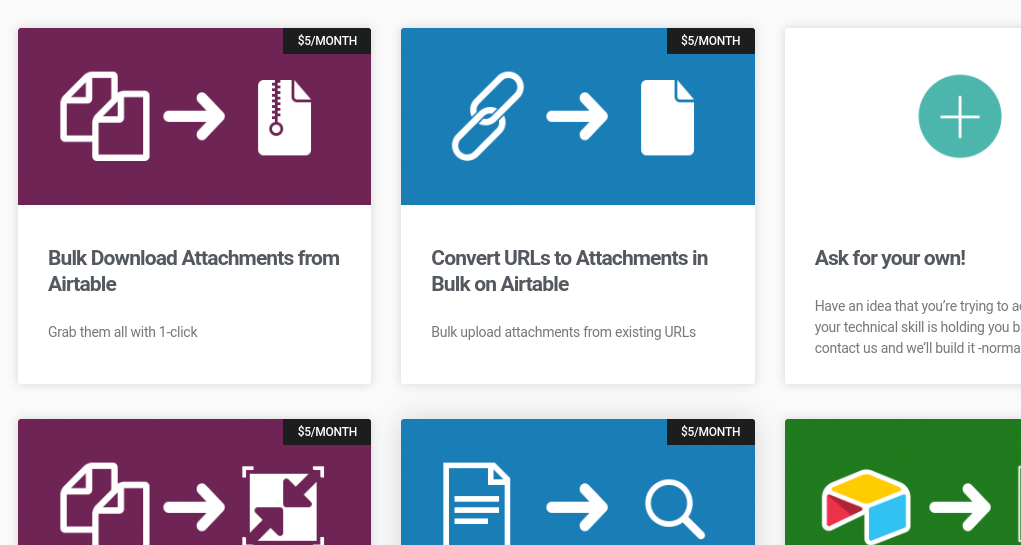Click $5/MONTH badge on Bulk Download card
Viewport: 1021px width, 545px height.
point(327,41)
